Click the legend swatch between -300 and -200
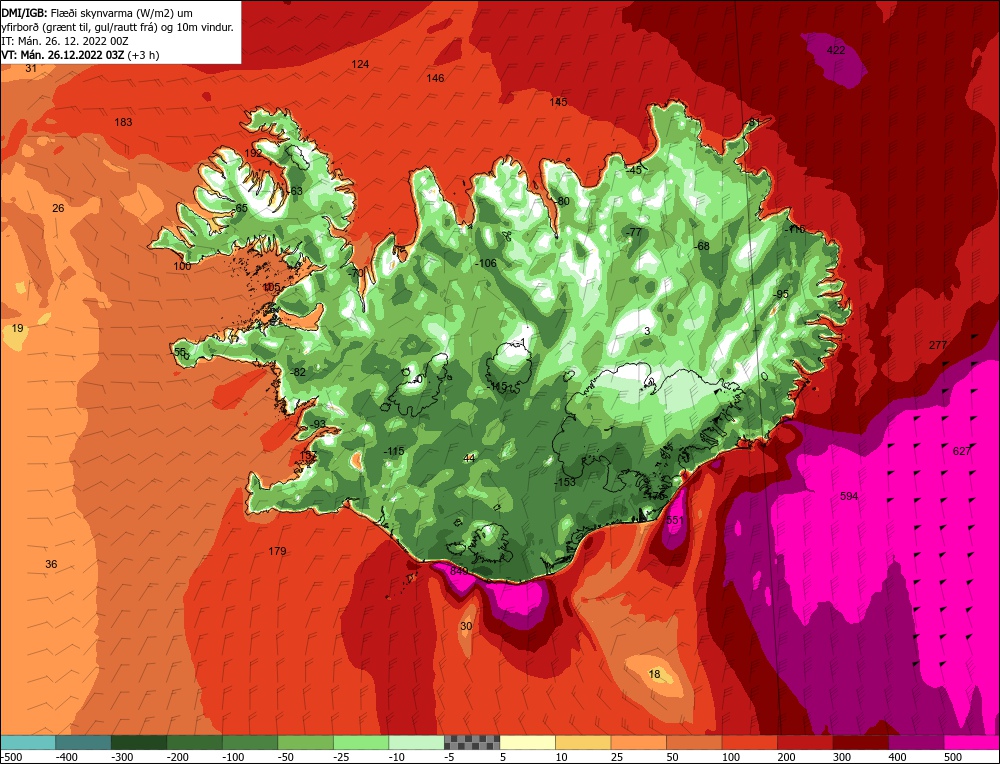 pyautogui.click(x=139, y=742)
